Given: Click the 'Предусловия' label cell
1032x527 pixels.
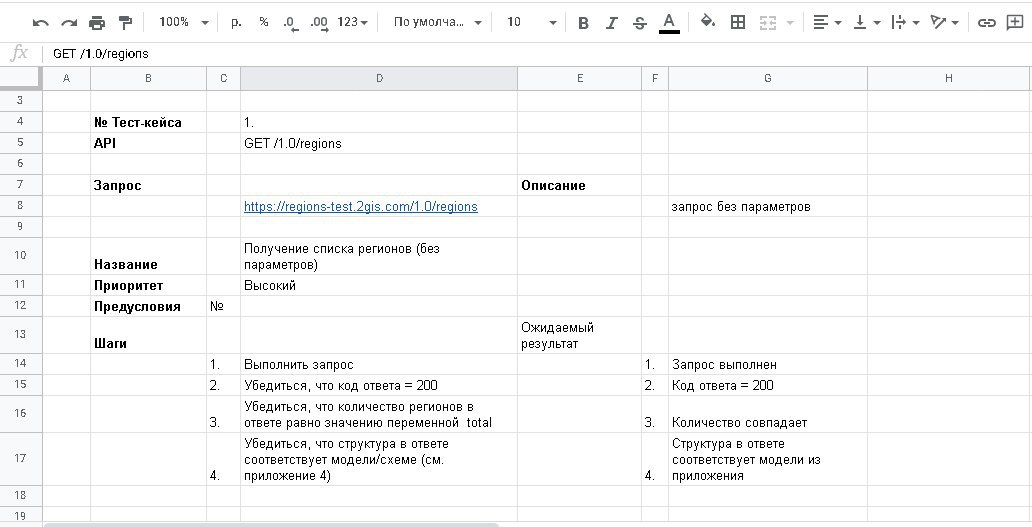Looking at the screenshot, I should click(x=148, y=307).
